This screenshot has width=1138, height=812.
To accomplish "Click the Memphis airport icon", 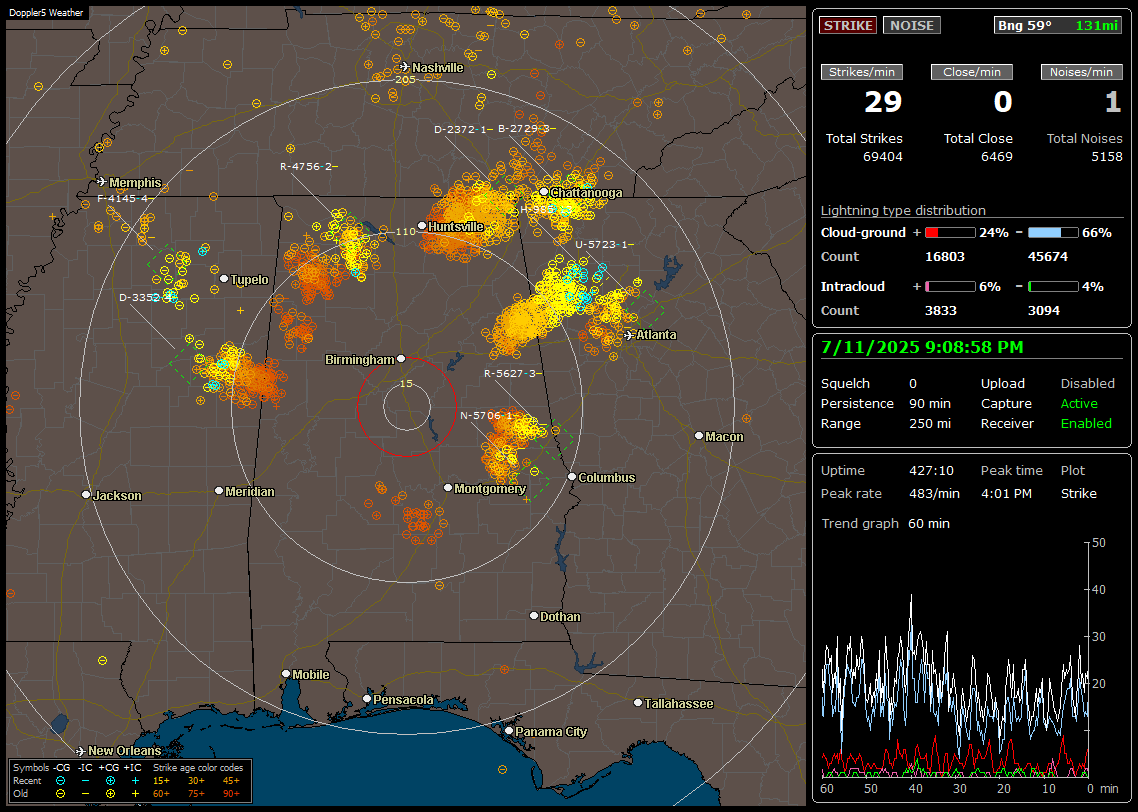I will [x=102, y=181].
